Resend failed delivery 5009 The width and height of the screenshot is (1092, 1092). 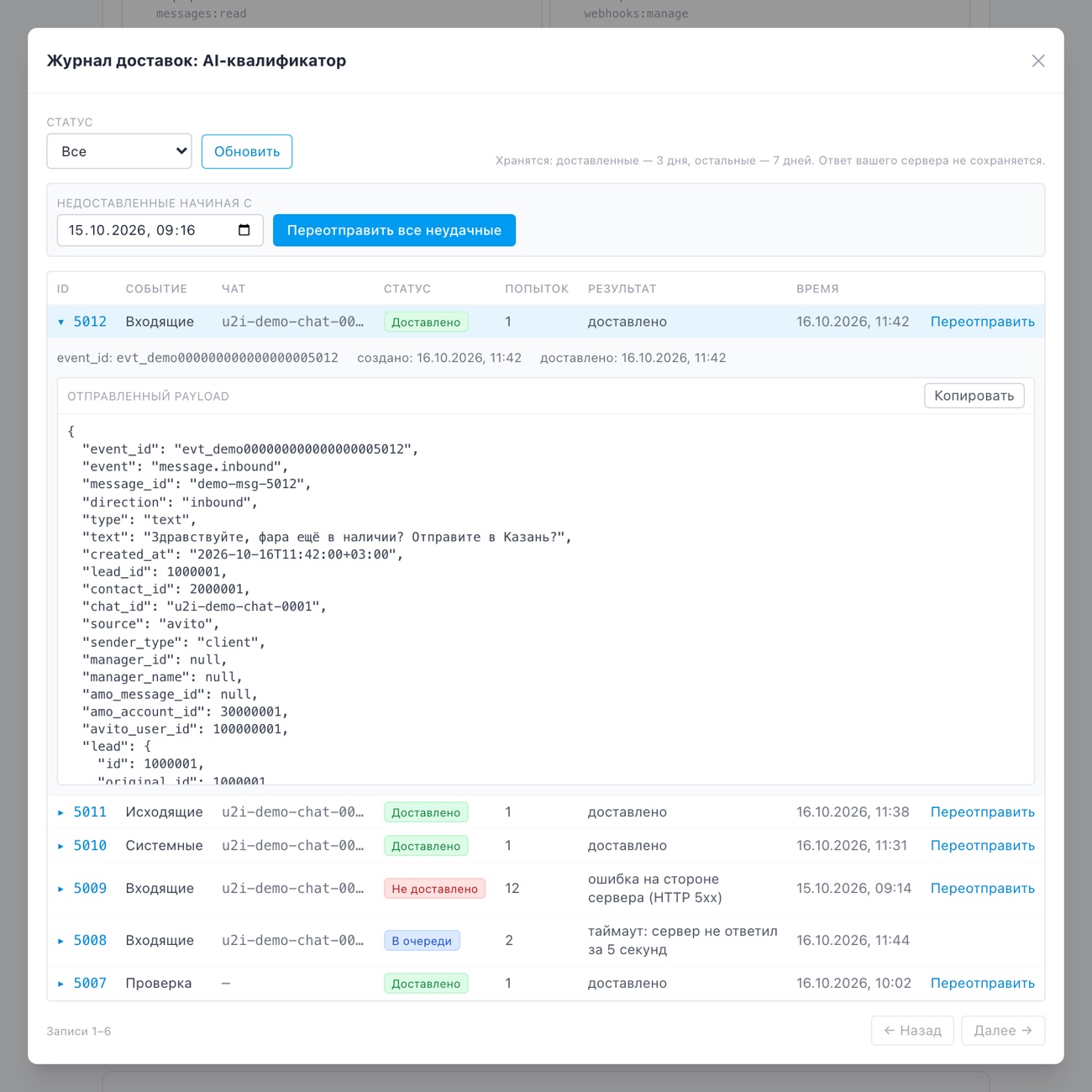tap(982, 889)
